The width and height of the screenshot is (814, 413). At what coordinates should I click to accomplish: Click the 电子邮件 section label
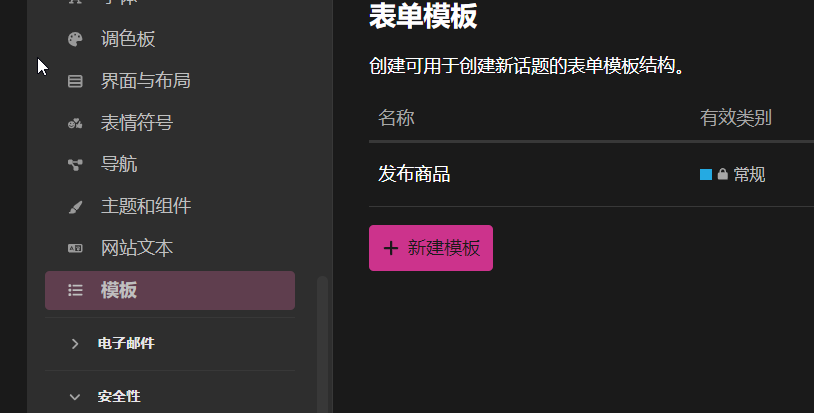[126, 343]
